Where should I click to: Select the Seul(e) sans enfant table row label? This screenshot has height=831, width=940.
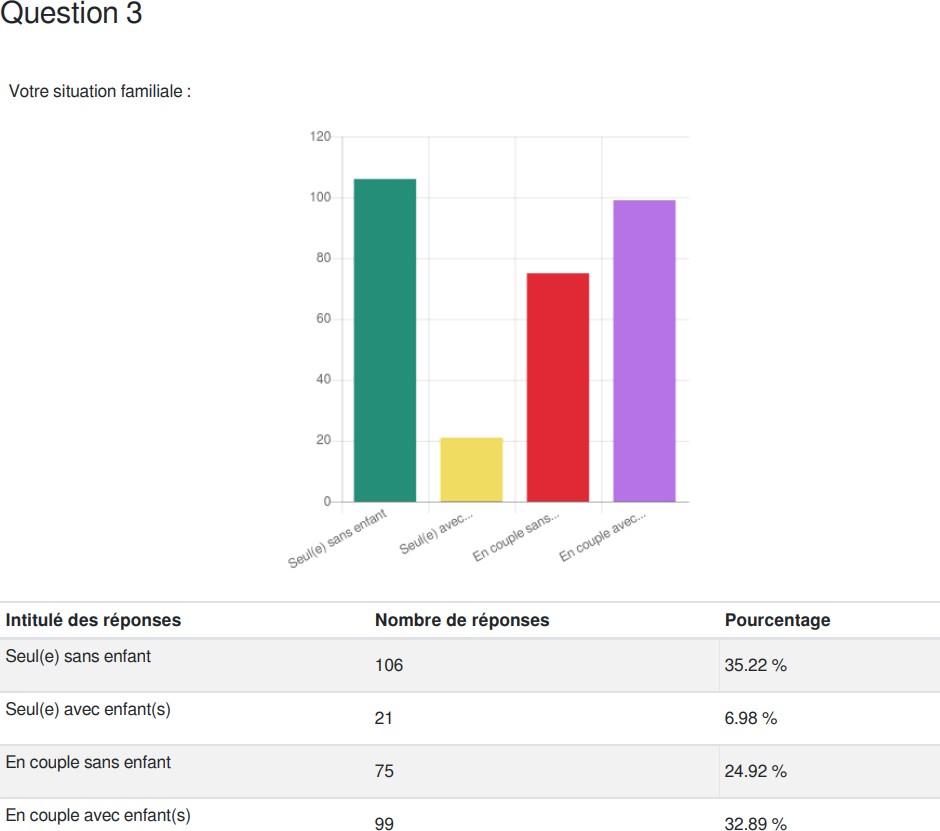click(78, 657)
